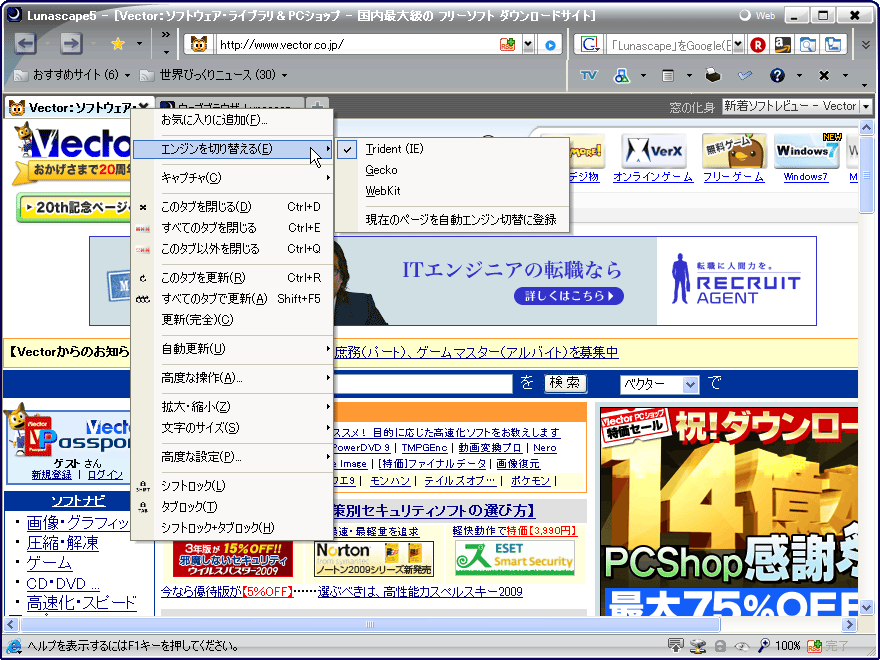Viewport: 880px width, 660px height.
Task: Expand the 拡大・縮小(Z) submenu
Action: (232, 407)
